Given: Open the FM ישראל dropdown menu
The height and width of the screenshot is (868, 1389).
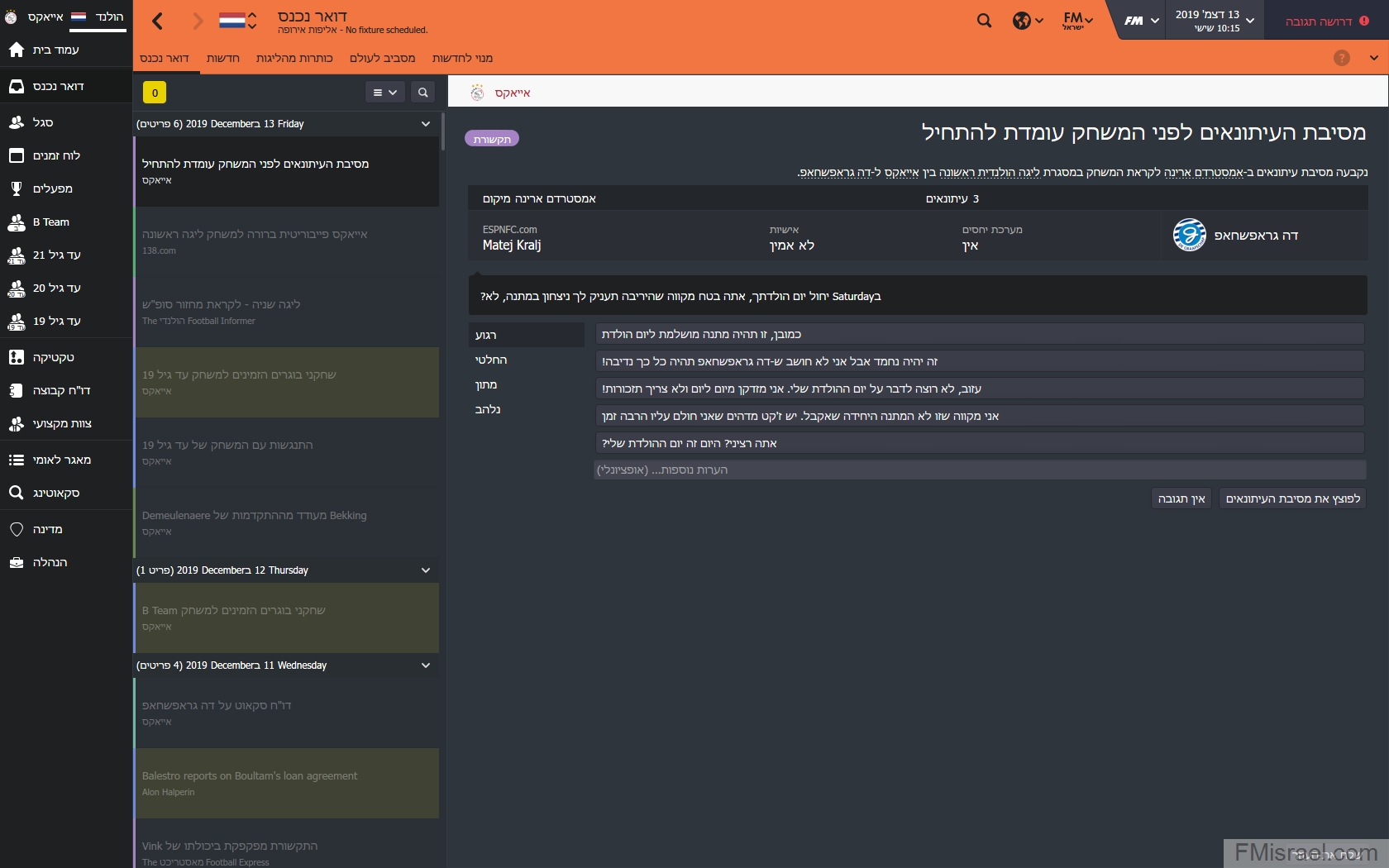Looking at the screenshot, I should click(x=1077, y=21).
